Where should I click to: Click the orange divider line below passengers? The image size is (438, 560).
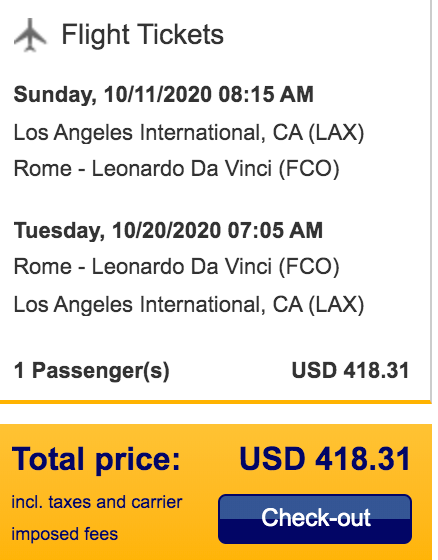(215, 402)
